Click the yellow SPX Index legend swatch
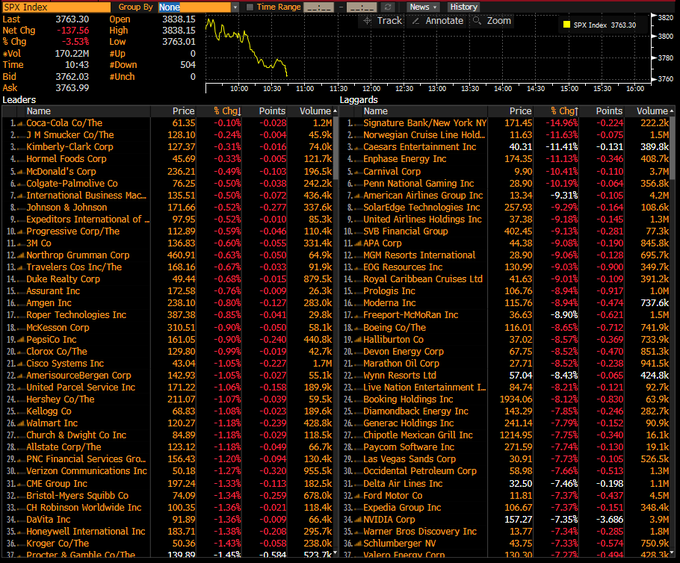 pos(566,25)
